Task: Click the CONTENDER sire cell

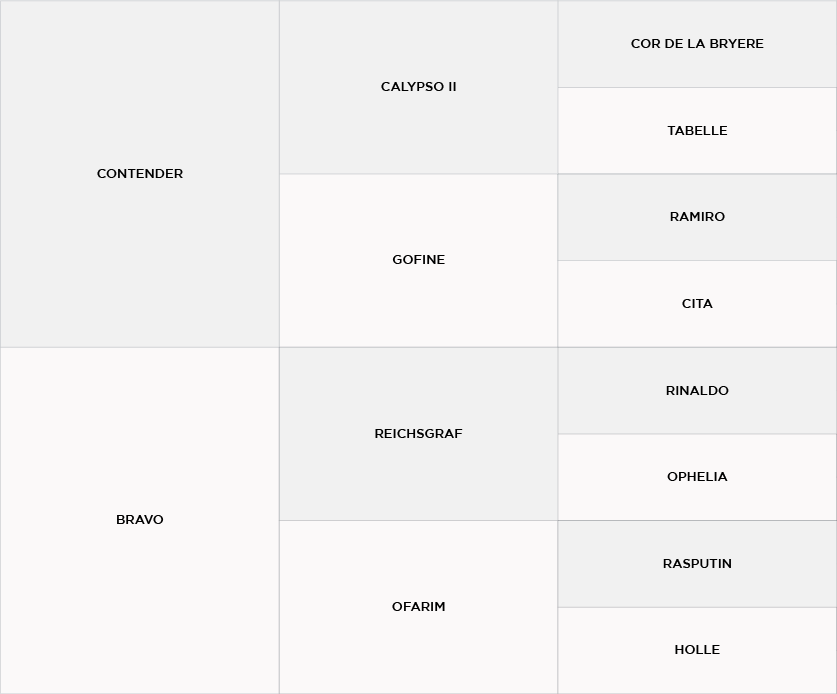Action: (x=140, y=174)
